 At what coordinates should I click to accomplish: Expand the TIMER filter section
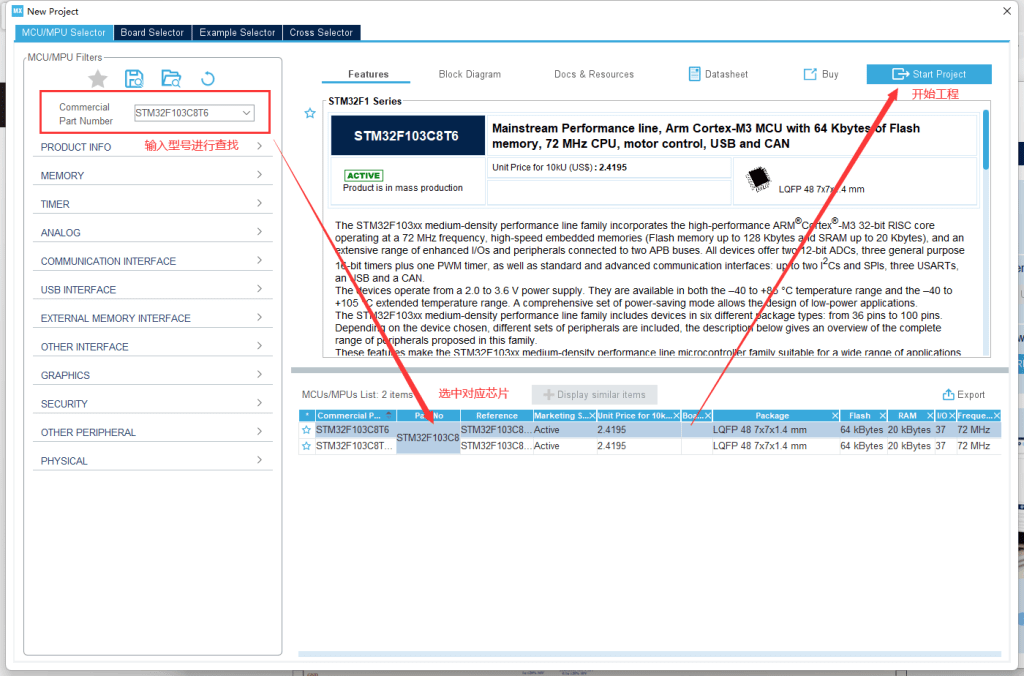coord(153,204)
